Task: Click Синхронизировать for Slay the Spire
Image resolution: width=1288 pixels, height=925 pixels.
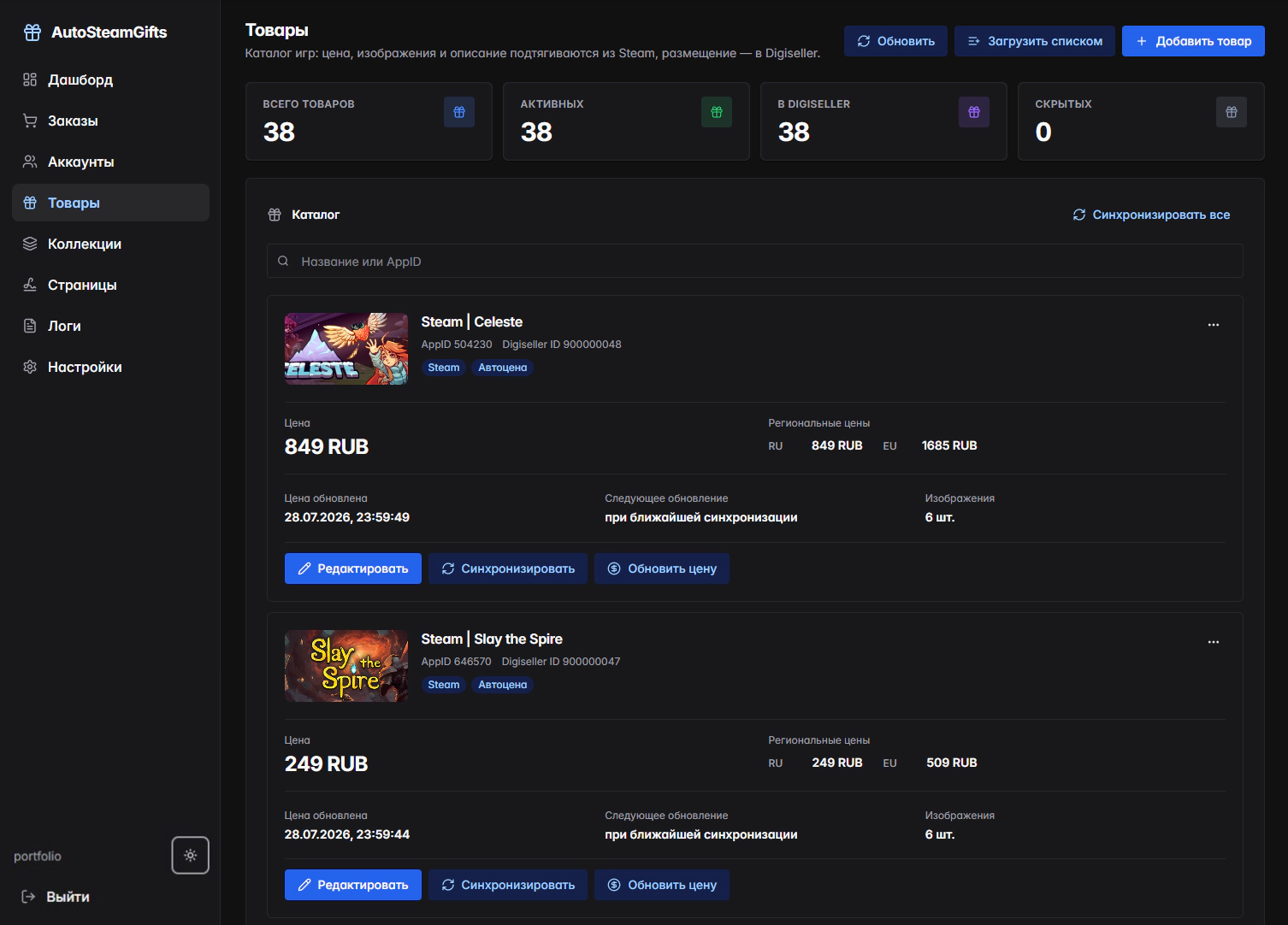Action: click(x=508, y=885)
